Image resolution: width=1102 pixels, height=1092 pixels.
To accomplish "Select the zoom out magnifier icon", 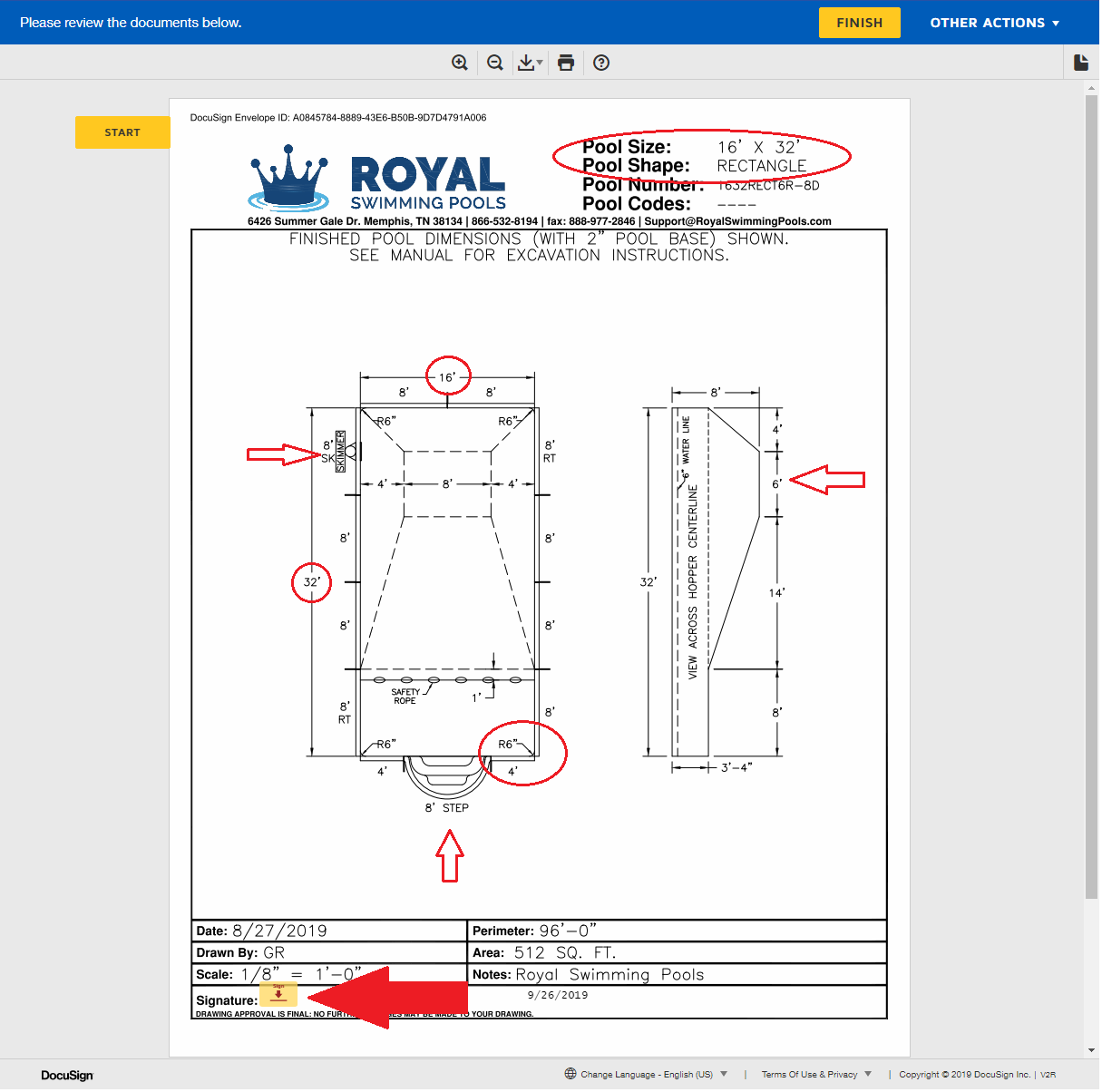I will [x=494, y=62].
